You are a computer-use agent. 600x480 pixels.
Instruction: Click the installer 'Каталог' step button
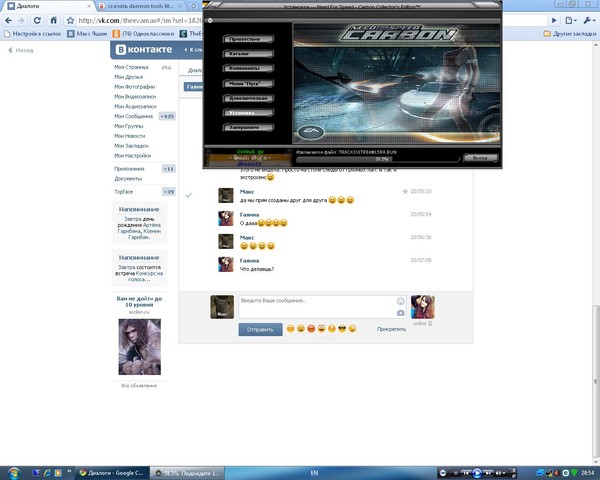[248, 54]
